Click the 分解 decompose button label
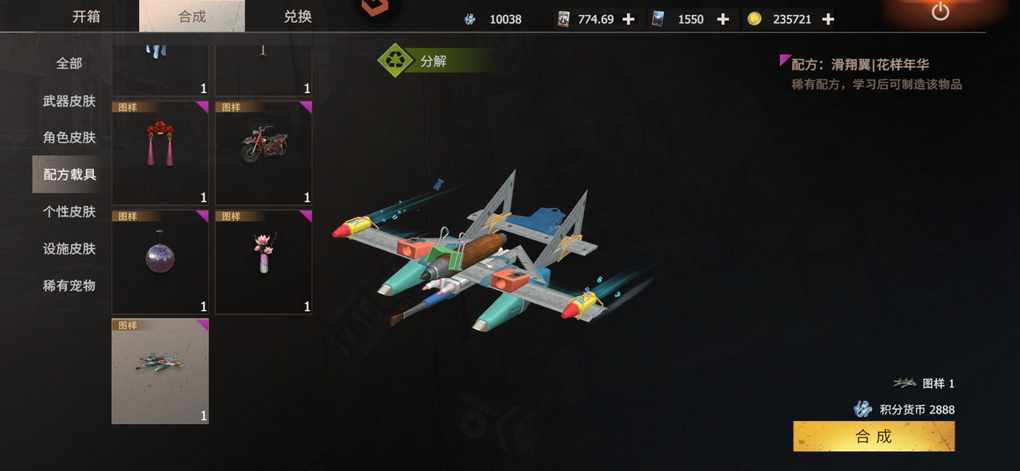 click(433, 62)
